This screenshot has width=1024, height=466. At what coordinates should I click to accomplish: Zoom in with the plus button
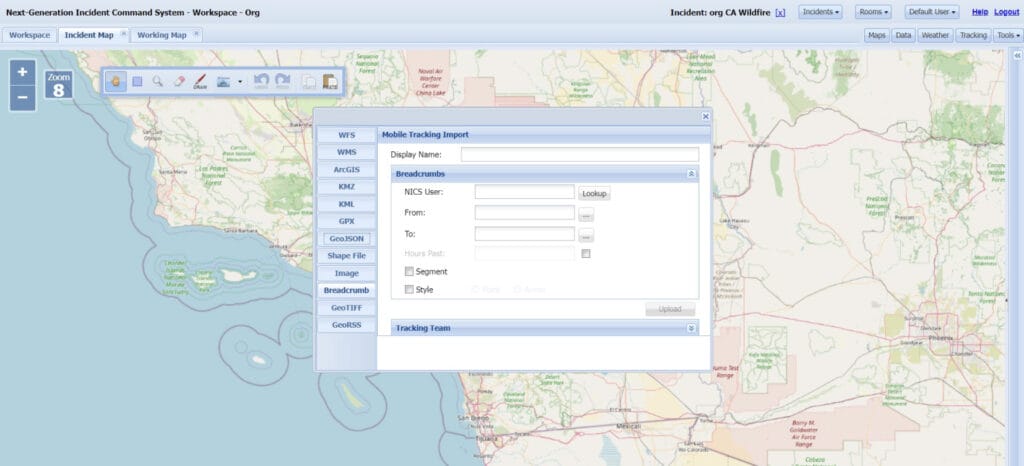point(23,73)
